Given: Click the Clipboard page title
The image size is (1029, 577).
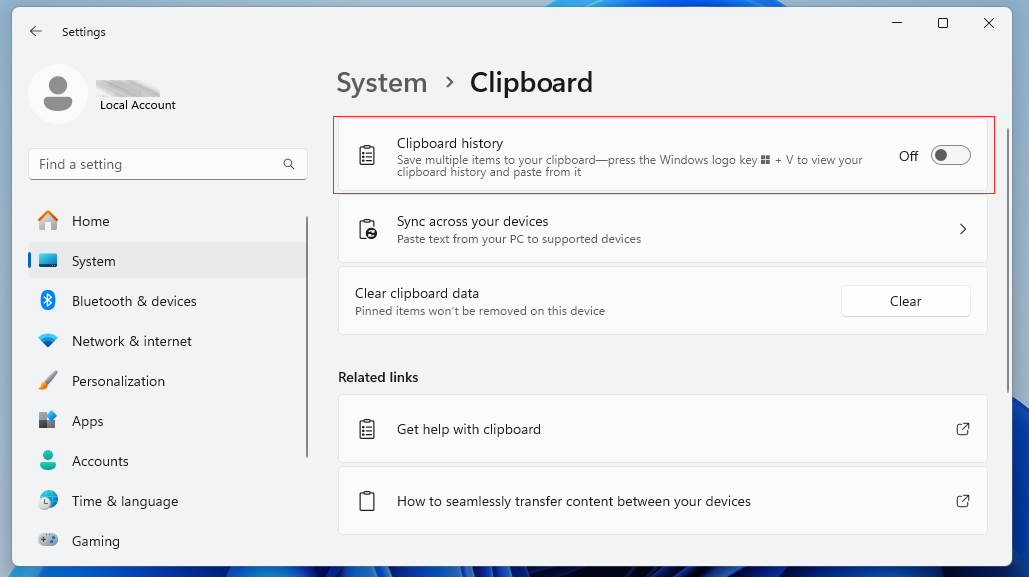Looking at the screenshot, I should [x=531, y=83].
